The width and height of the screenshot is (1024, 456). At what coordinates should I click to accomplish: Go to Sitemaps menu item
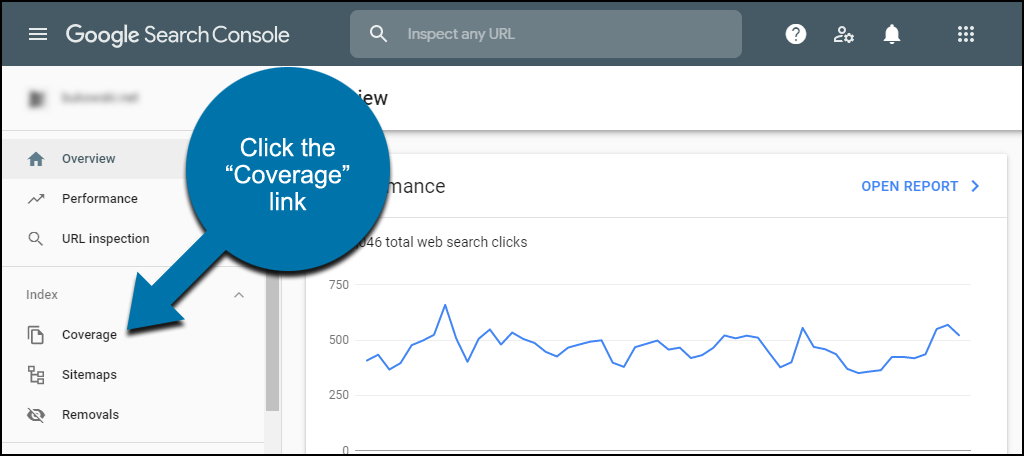point(89,375)
